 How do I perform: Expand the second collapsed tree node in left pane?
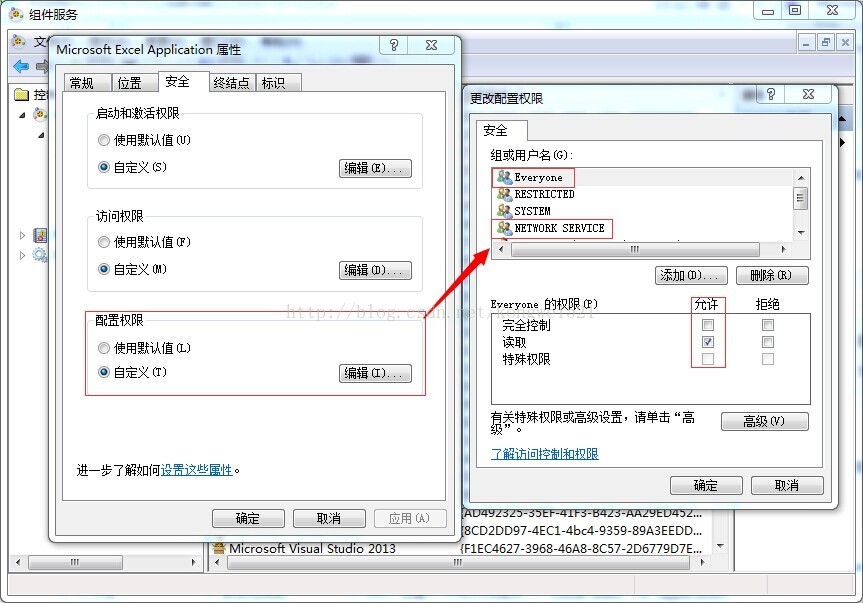23,255
